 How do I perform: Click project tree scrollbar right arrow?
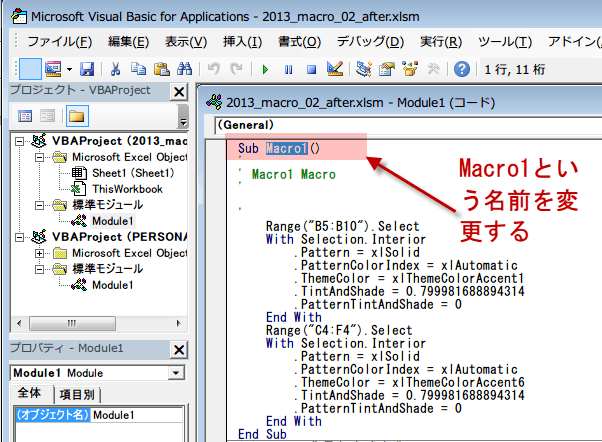pyautogui.click(x=179, y=323)
